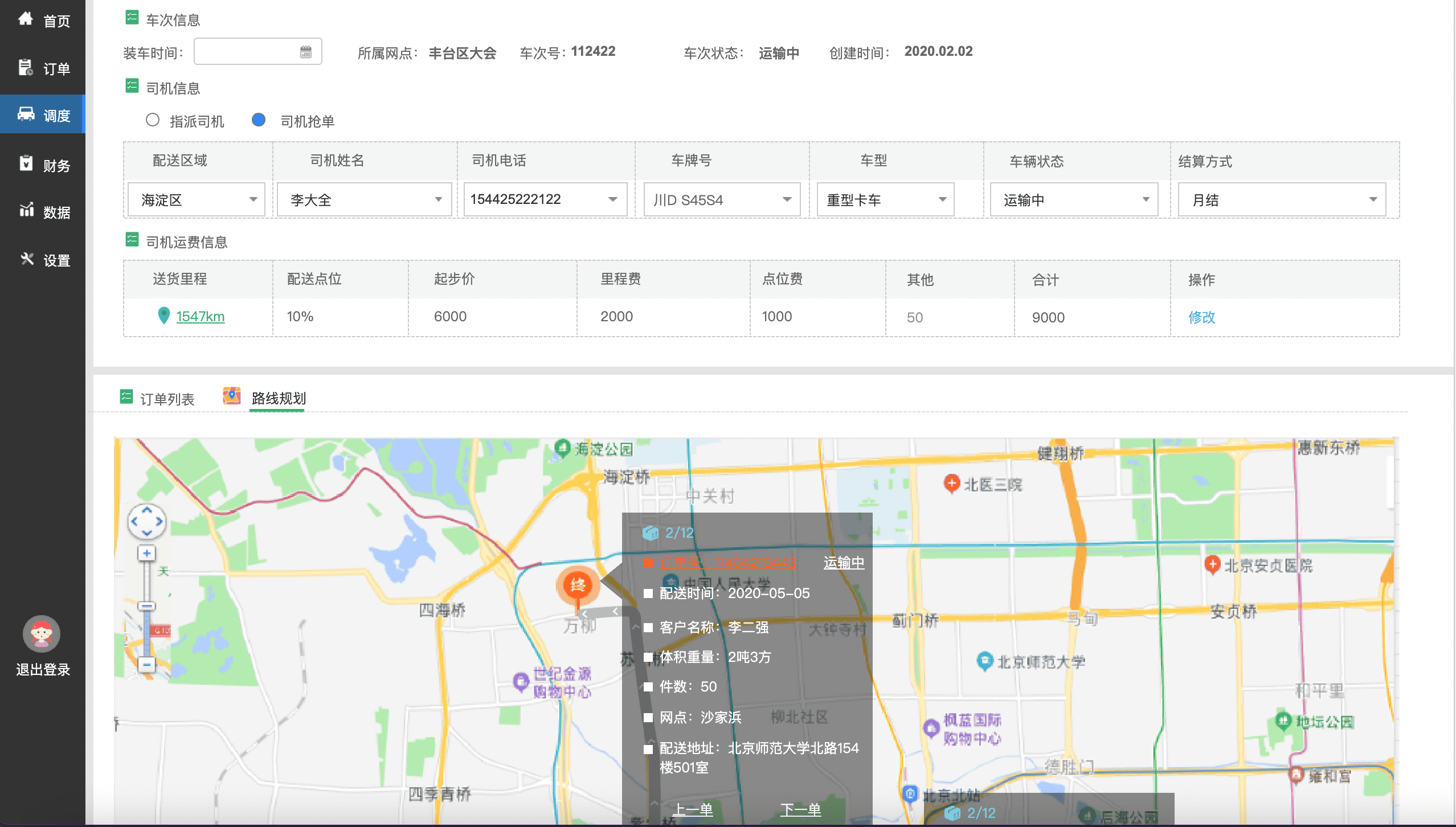This screenshot has width=1456, height=827.
Task: Expand the 结算方式 月结 dropdown
Action: pyautogui.click(x=1282, y=200)
